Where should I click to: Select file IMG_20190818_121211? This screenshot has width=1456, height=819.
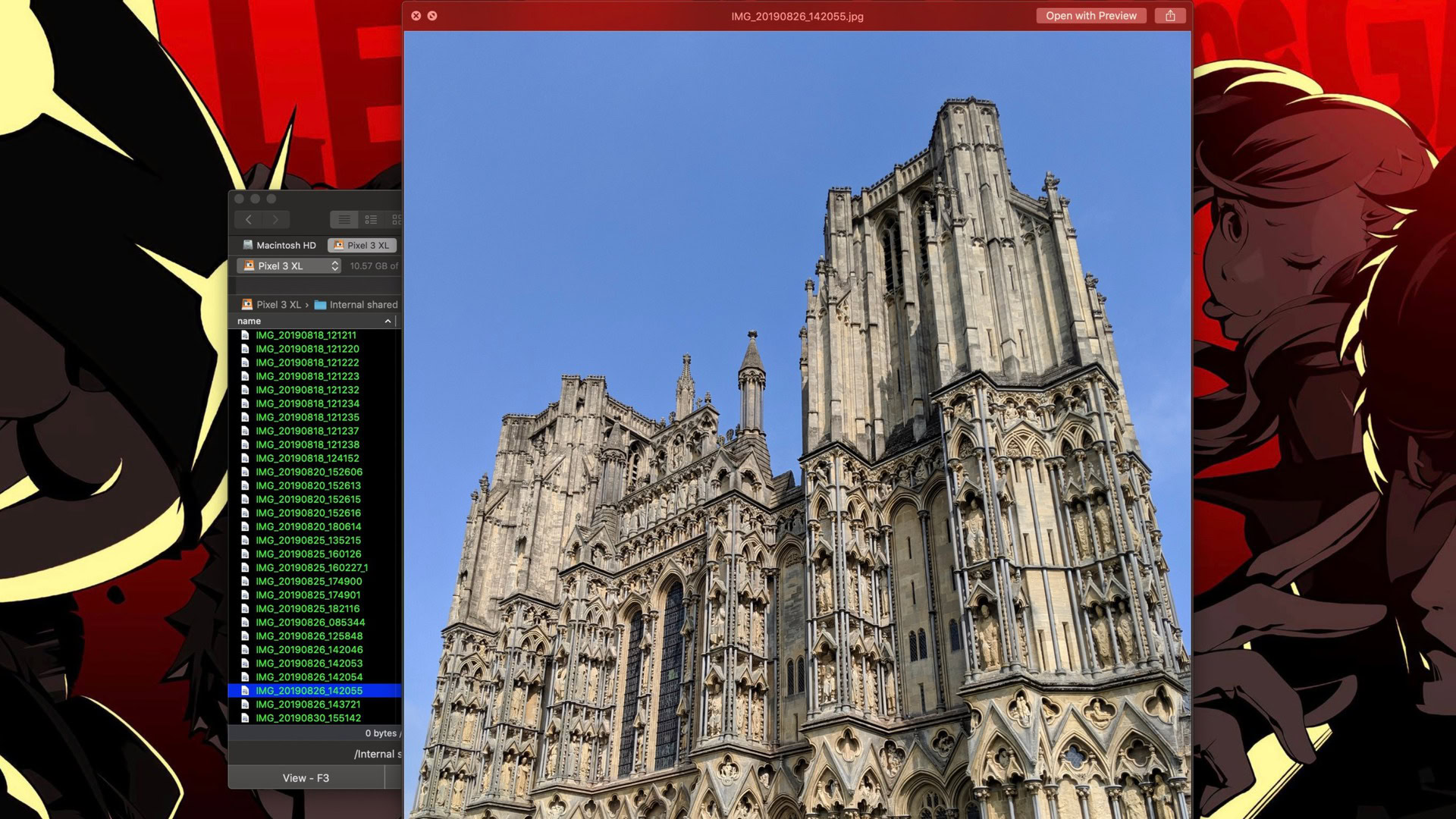pos(306,335)
